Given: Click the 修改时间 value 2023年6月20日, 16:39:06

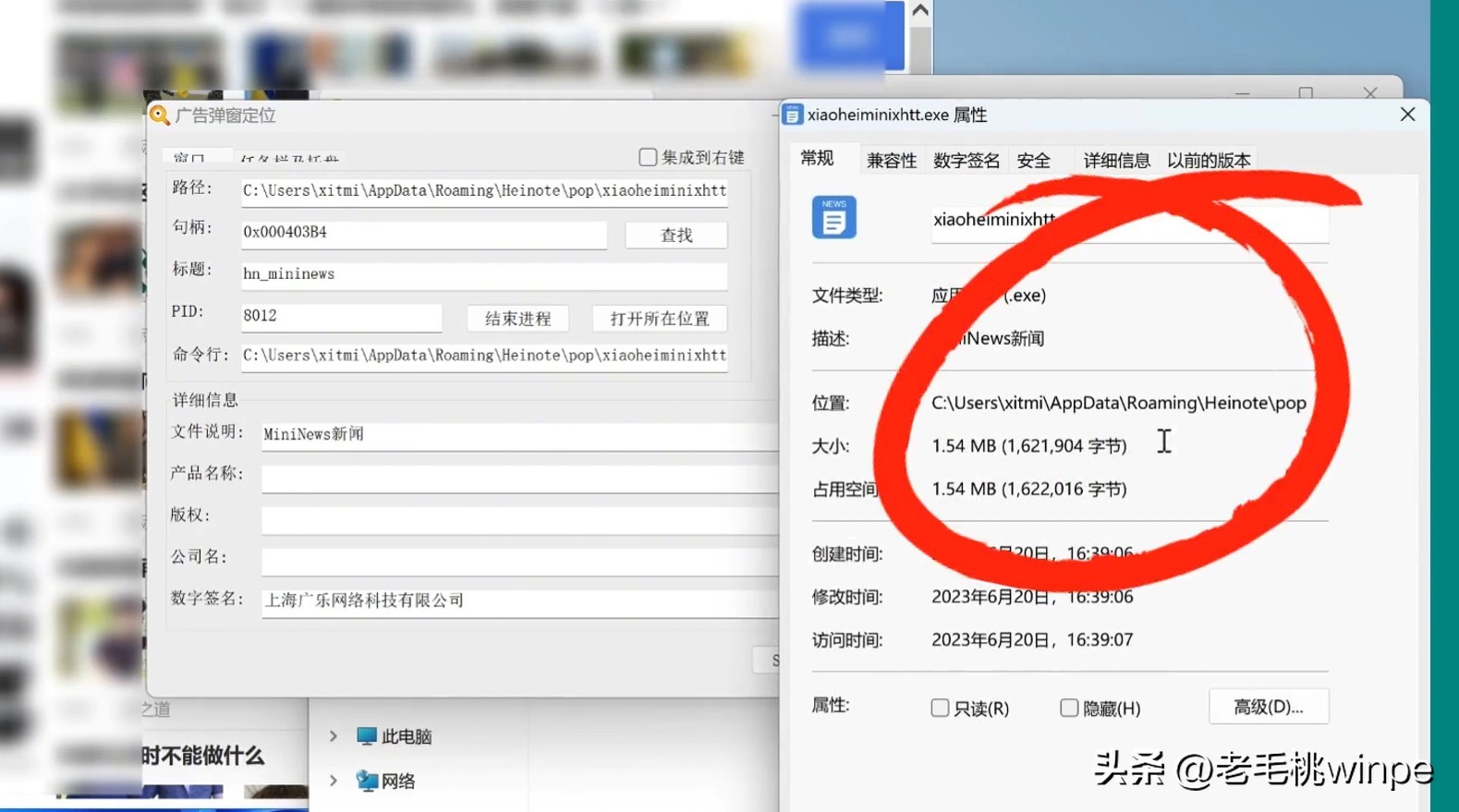Looking at the screenshot, I should (1032, 597).
